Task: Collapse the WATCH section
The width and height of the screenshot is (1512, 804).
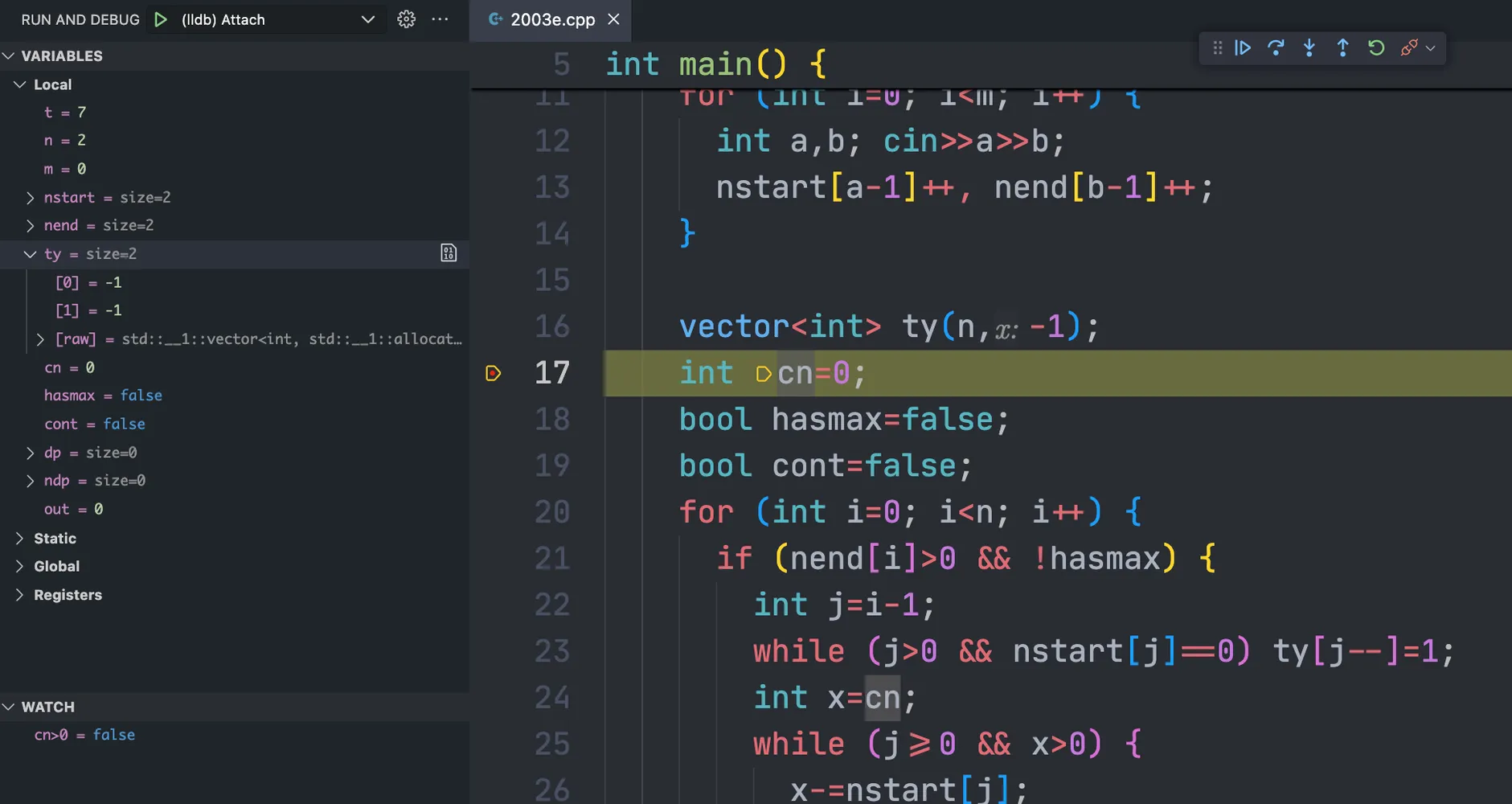Action: tap(9, 708)
